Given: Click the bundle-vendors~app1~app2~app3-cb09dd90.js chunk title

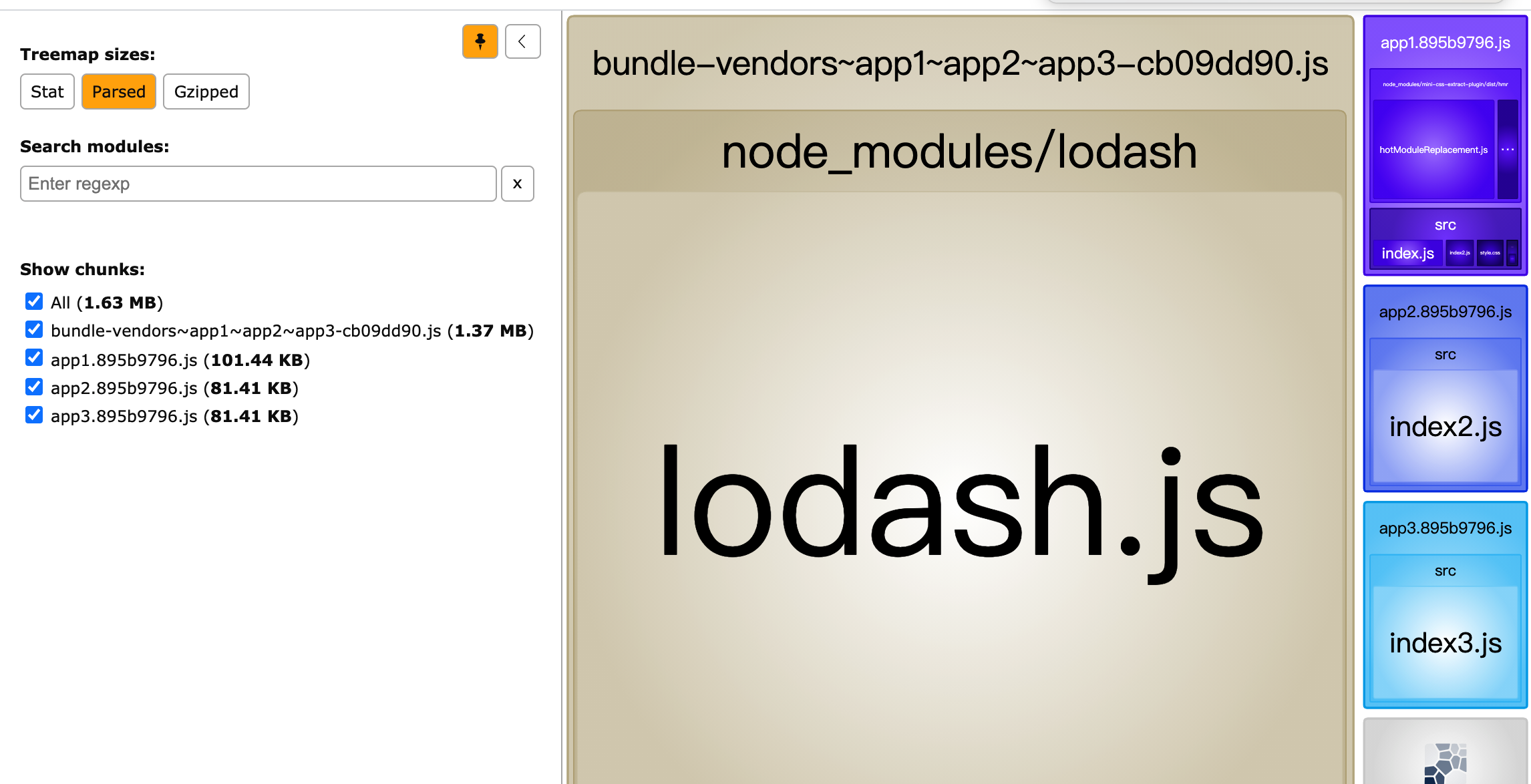Looking at the screenshot, I should click(x=960, y=64).
